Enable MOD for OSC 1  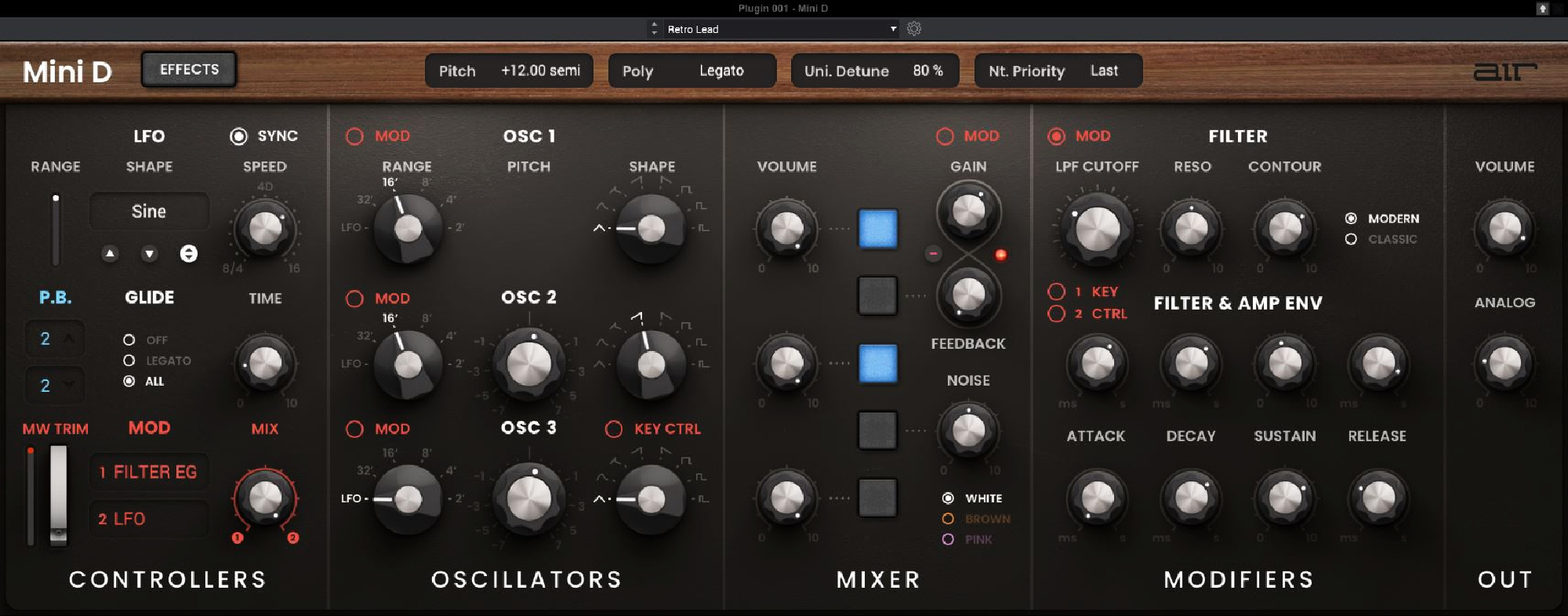pos(354,136)
